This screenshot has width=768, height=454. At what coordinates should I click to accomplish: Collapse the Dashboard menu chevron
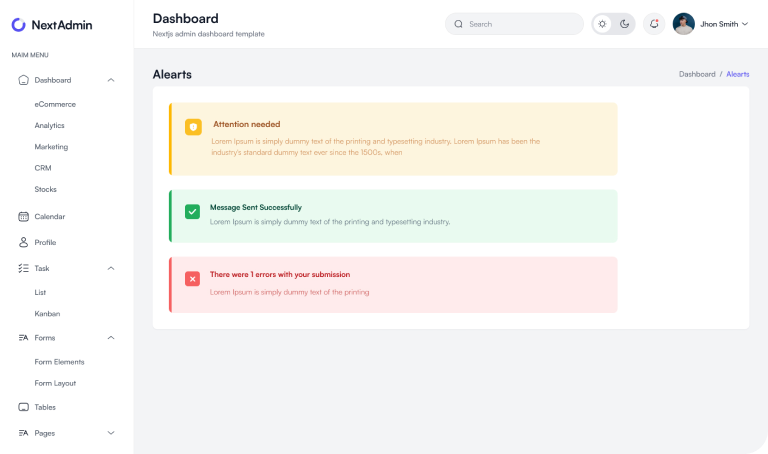coord(111,80)
